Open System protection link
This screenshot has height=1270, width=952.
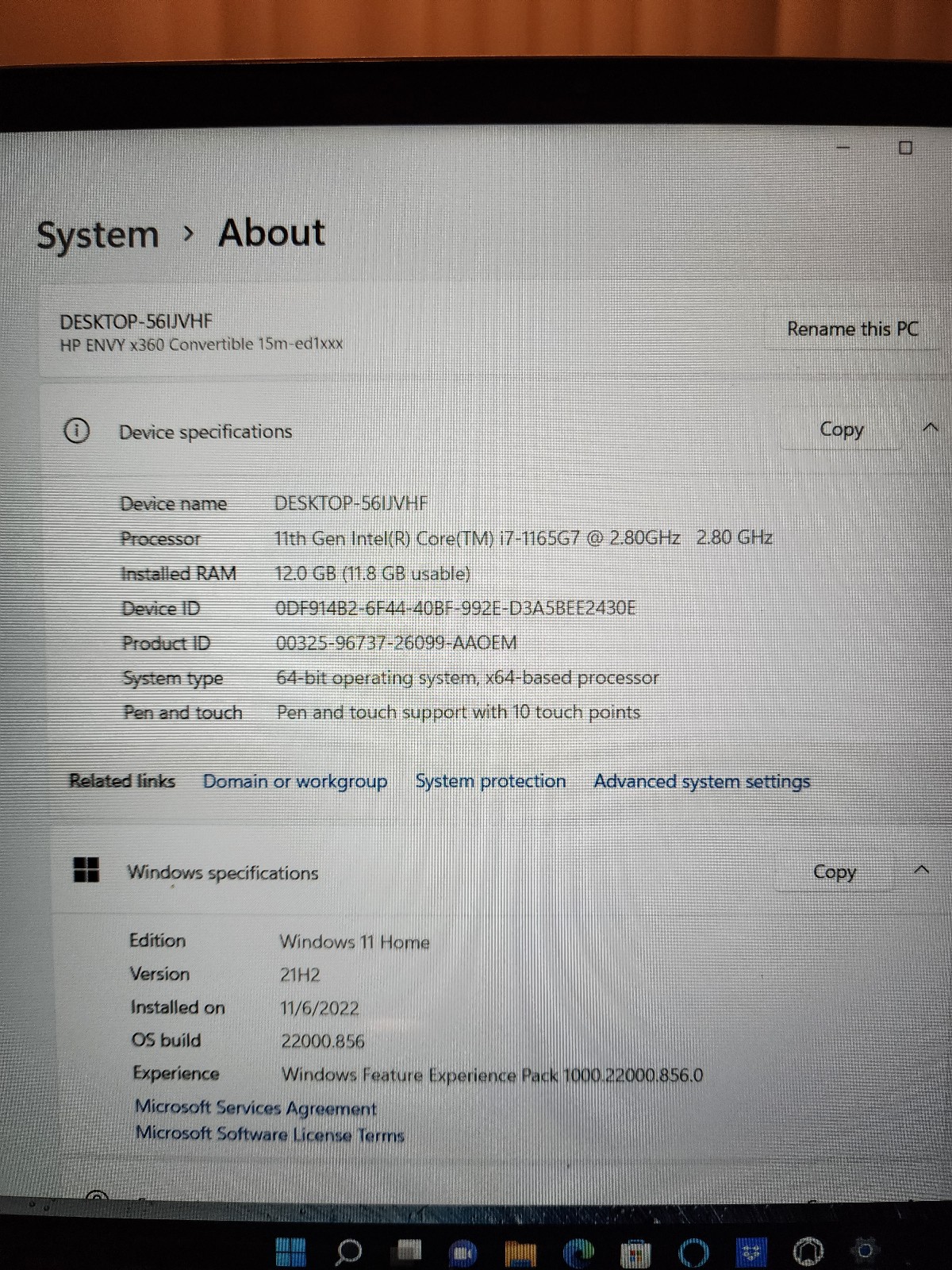pyautogui.click(x=491, y=781)
